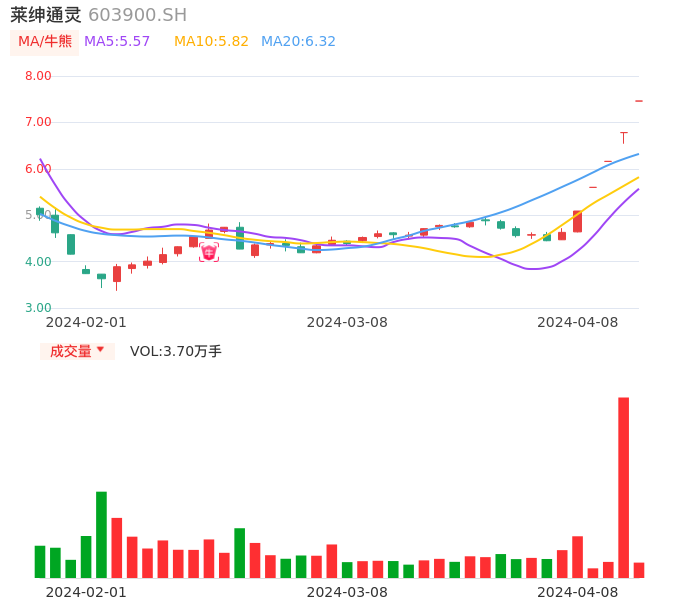Click the red T-shaped candlestick near 6.70
The image size is (686, 606).
pos(624,138)
